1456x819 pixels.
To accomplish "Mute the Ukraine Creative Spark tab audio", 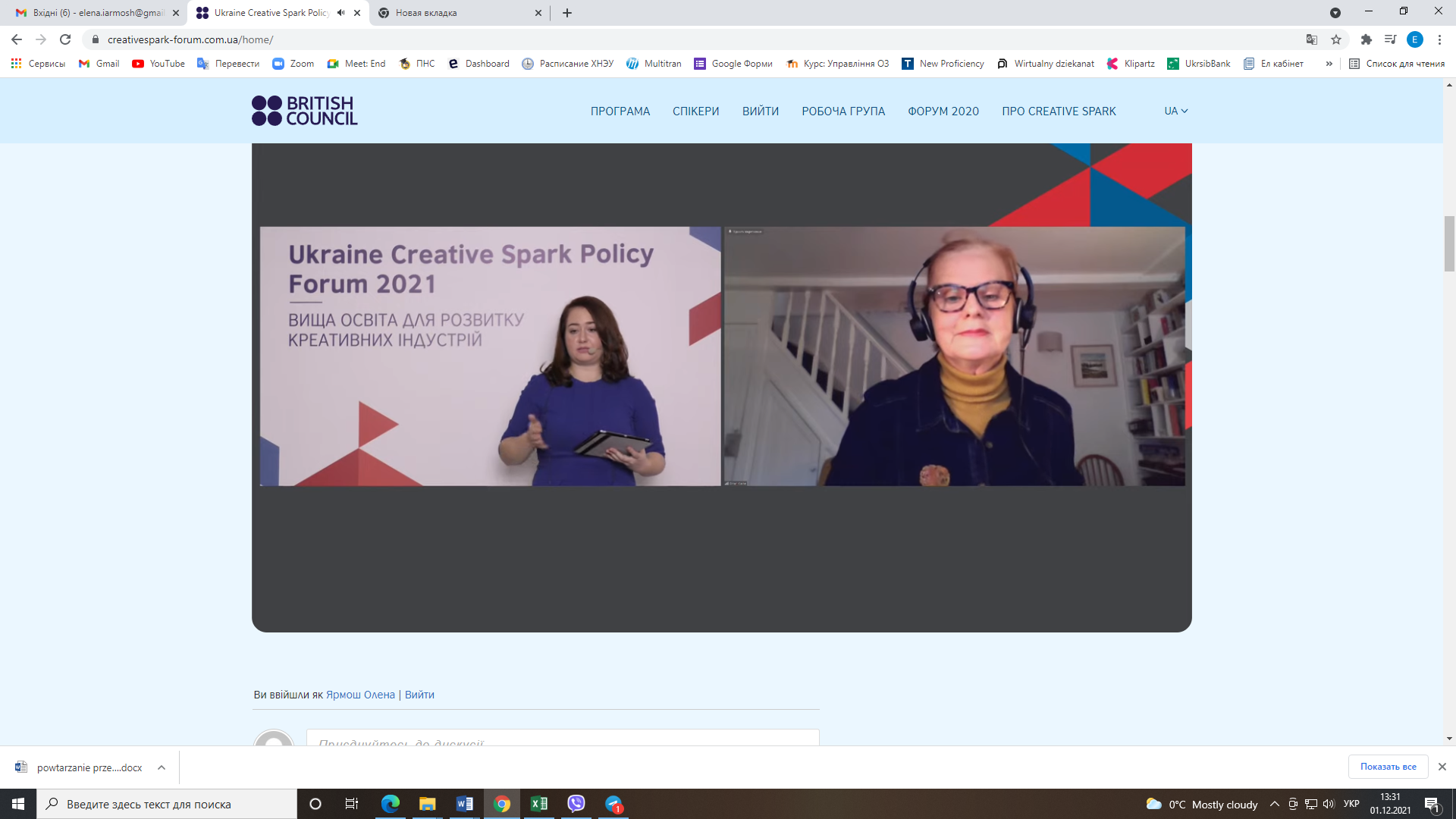I will coord(341,13).
